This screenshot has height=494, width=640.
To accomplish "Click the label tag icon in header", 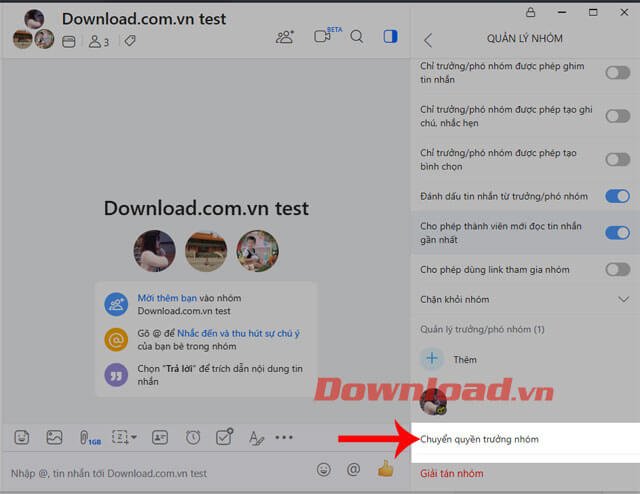I will click(130, 41).
